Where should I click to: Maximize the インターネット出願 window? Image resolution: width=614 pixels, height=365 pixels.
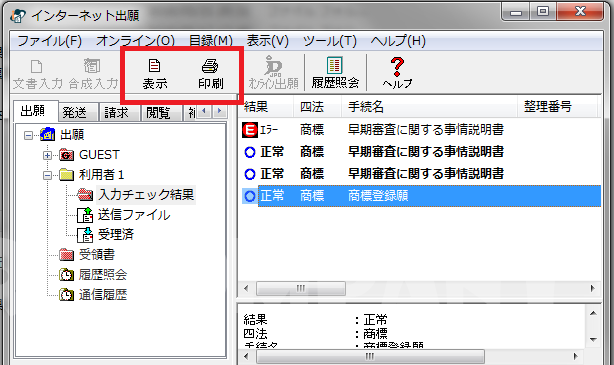point(543,12)
